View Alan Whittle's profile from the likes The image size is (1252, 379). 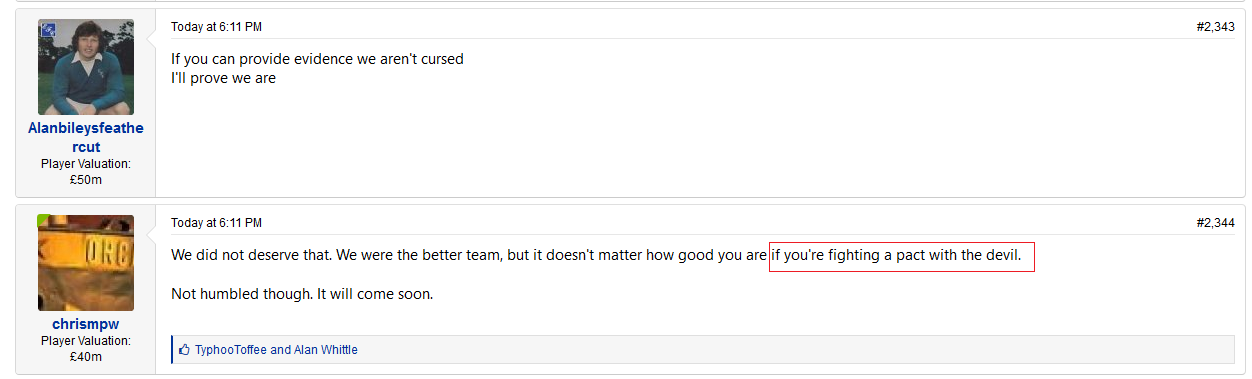(326, 350)
